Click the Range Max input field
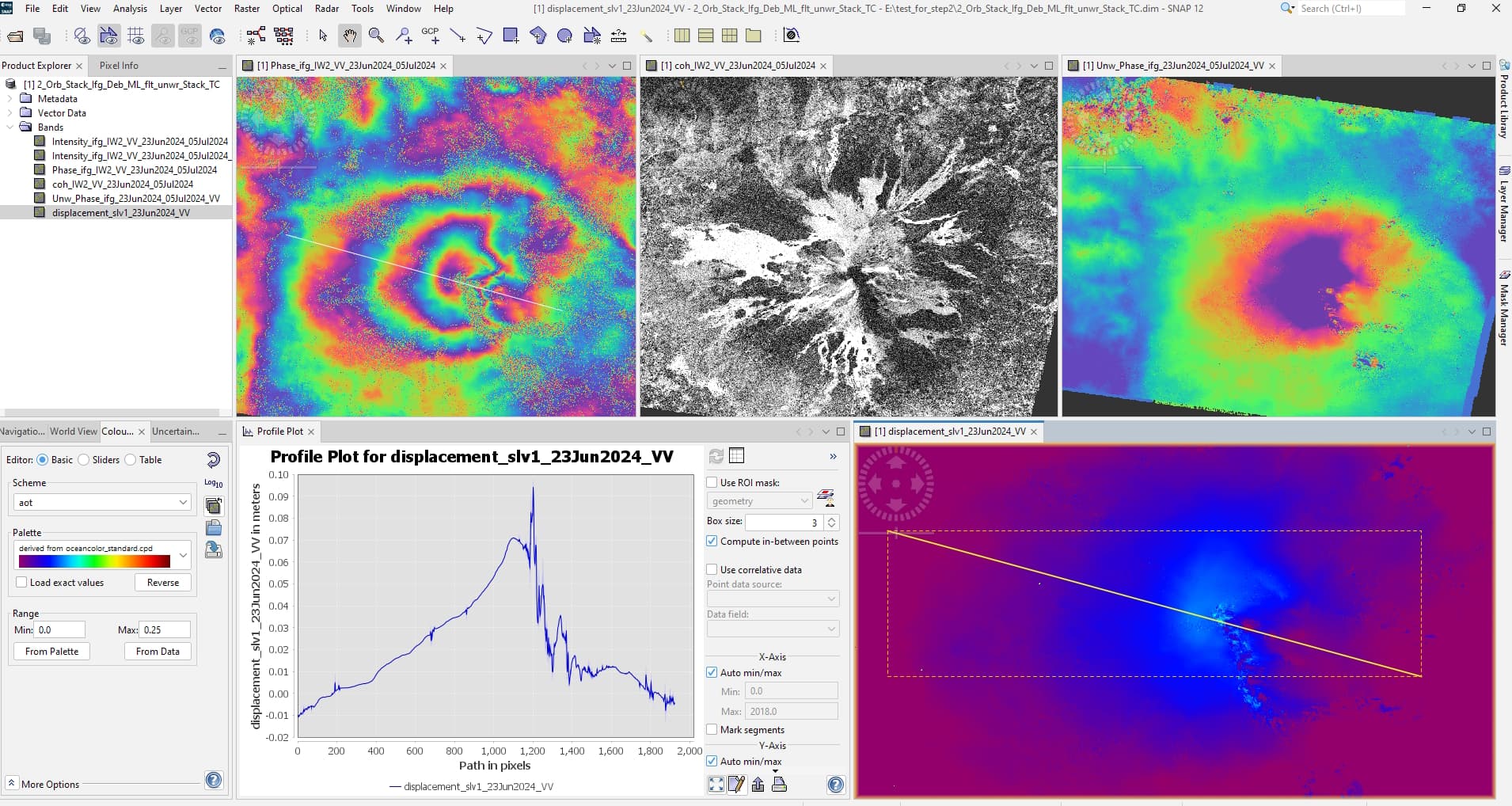 pos(165,630)
